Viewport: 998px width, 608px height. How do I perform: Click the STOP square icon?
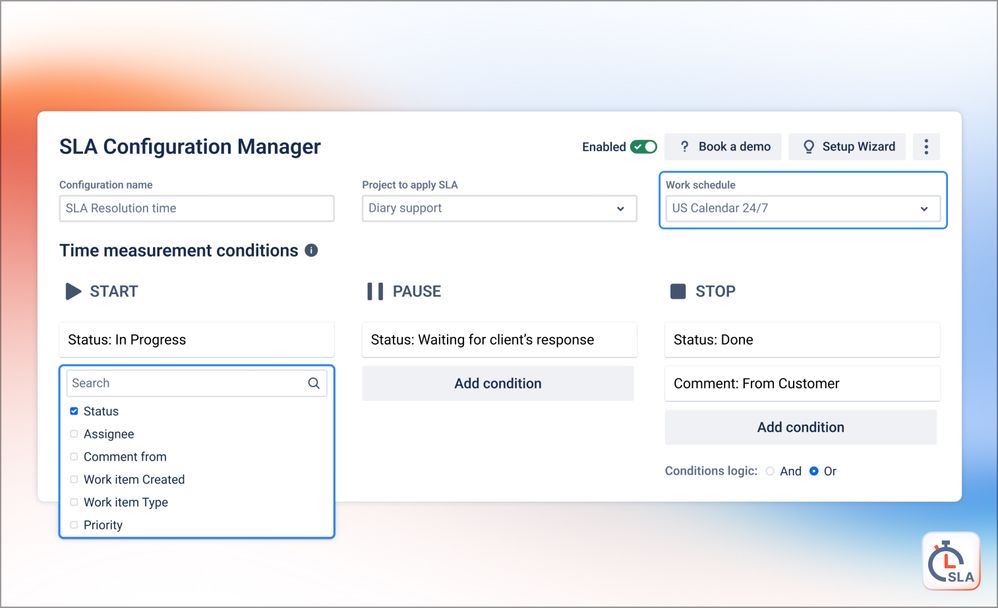678,291
